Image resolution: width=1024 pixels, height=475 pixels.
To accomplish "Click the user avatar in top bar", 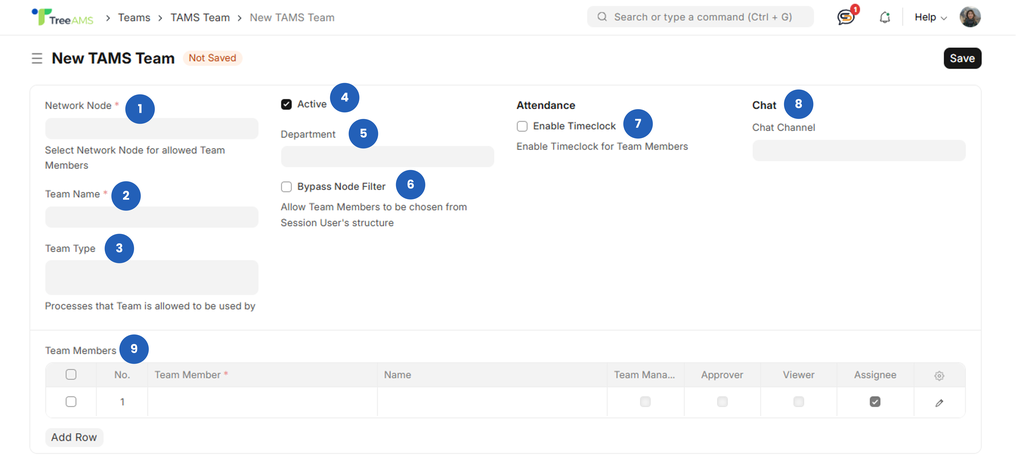I will pos(969,17).
